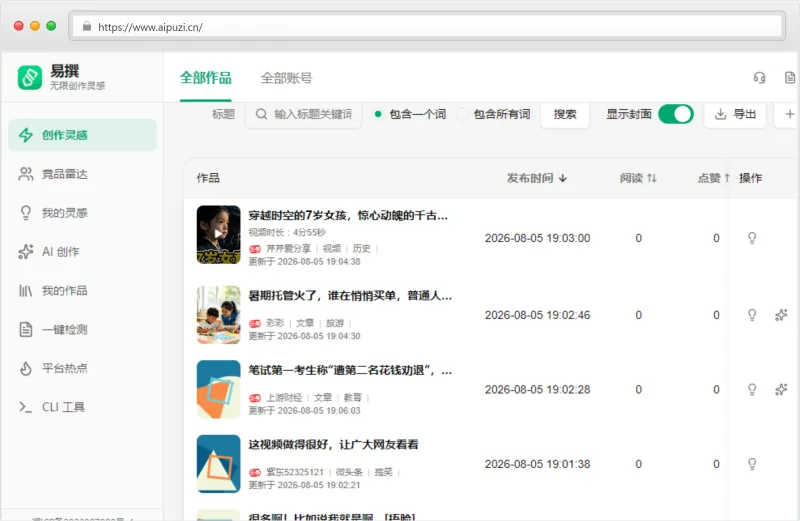Click lightbulb icon for 笔试第一考生称 row
This screenshot has width=800, height=521.
click(x=752, y=389)
